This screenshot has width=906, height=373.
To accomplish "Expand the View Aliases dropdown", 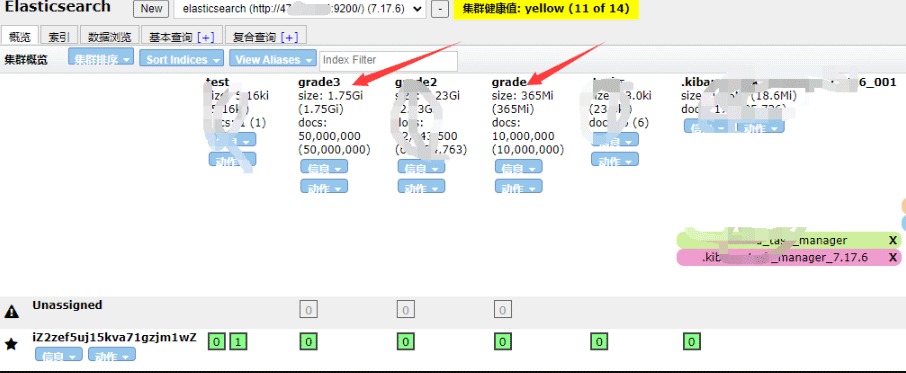I will (273, 59).
